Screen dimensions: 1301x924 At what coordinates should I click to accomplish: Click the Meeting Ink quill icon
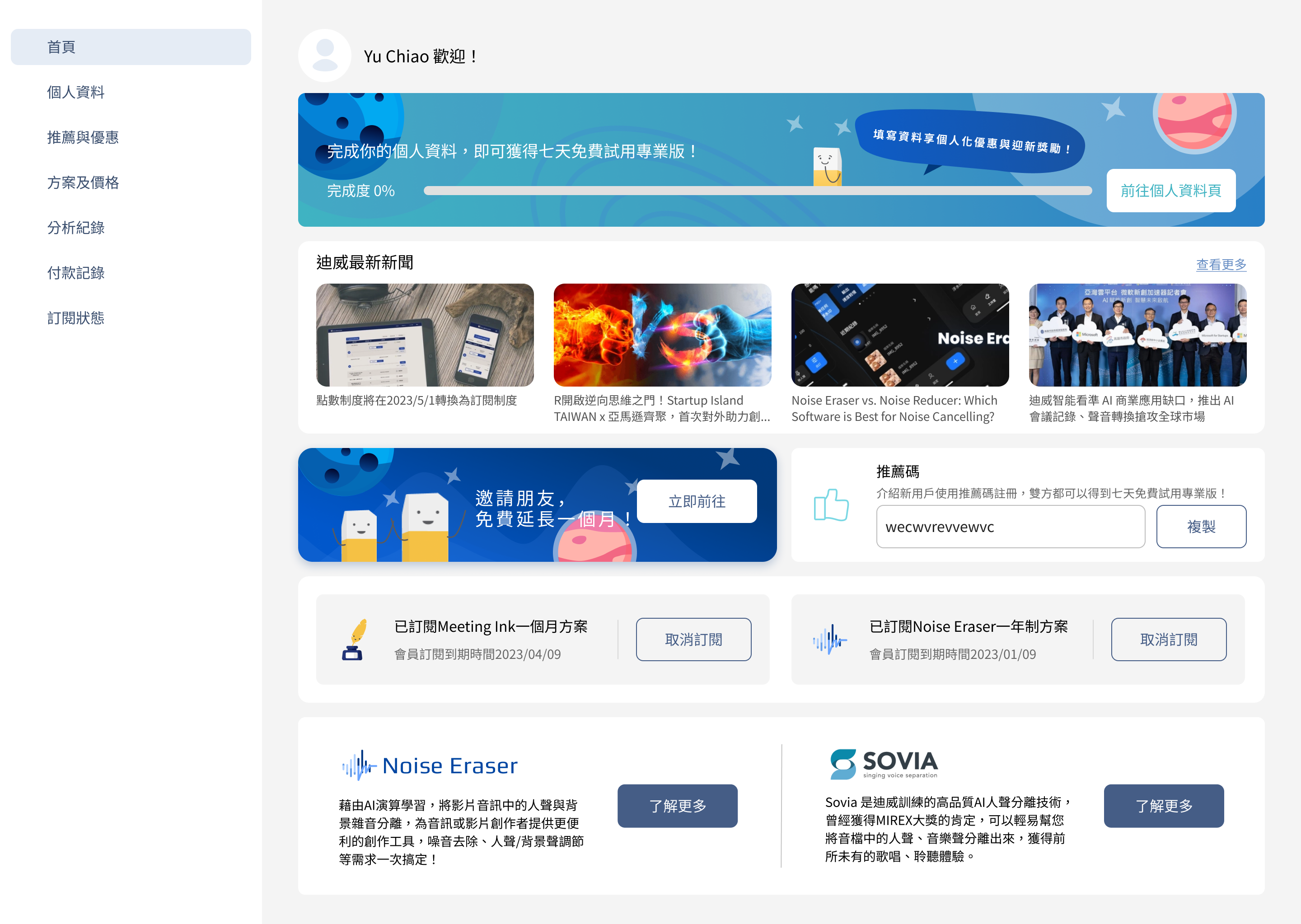point(355,639)
